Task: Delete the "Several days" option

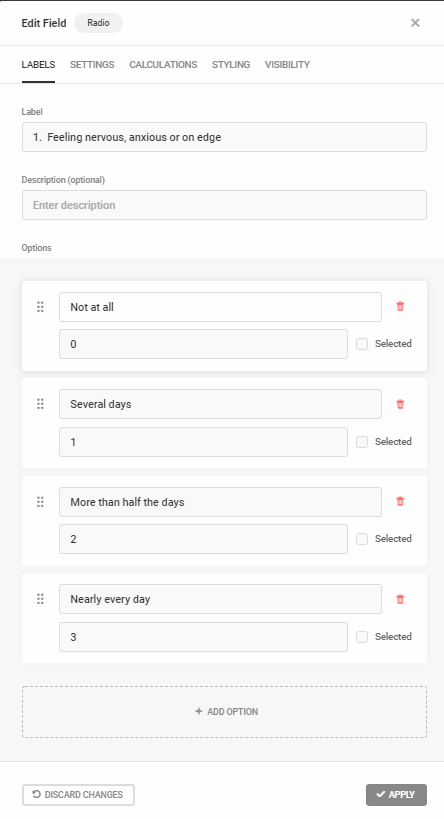Action: 400,404
